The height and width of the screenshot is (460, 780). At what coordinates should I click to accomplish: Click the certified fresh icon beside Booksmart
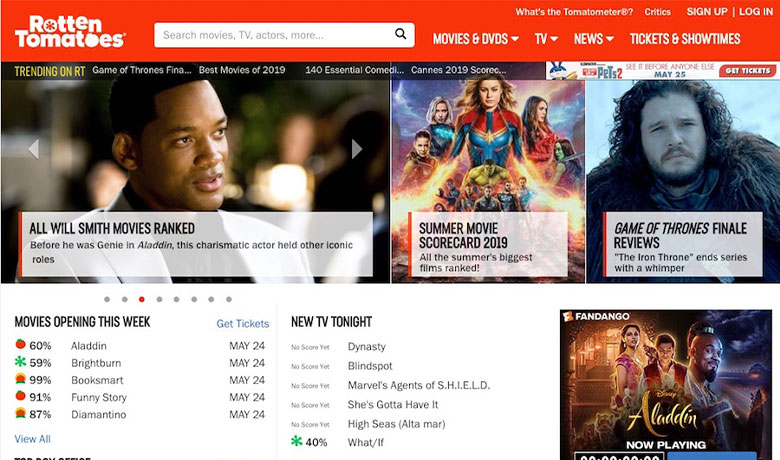click(20, 380)
